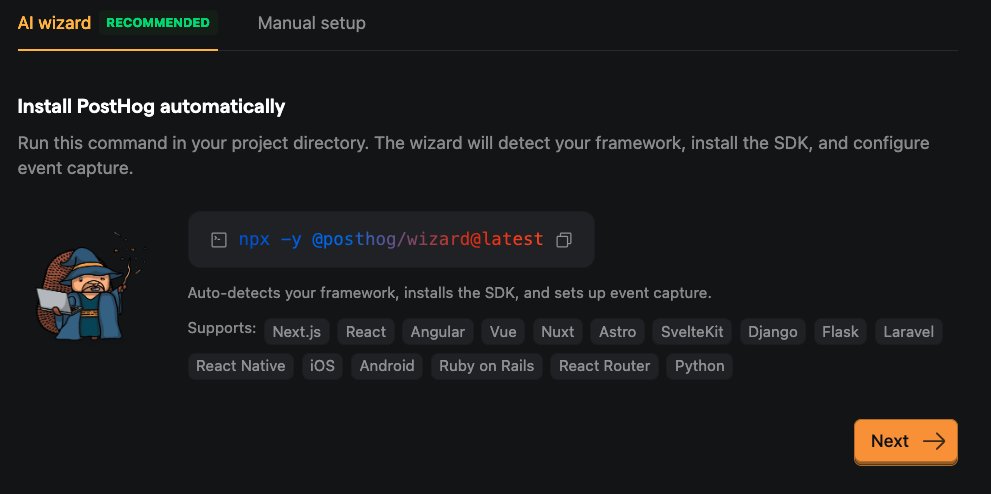This screenshot has width=991, height=494.
Task: Switch to the Manual setup tab
Action: pos(312,23)
